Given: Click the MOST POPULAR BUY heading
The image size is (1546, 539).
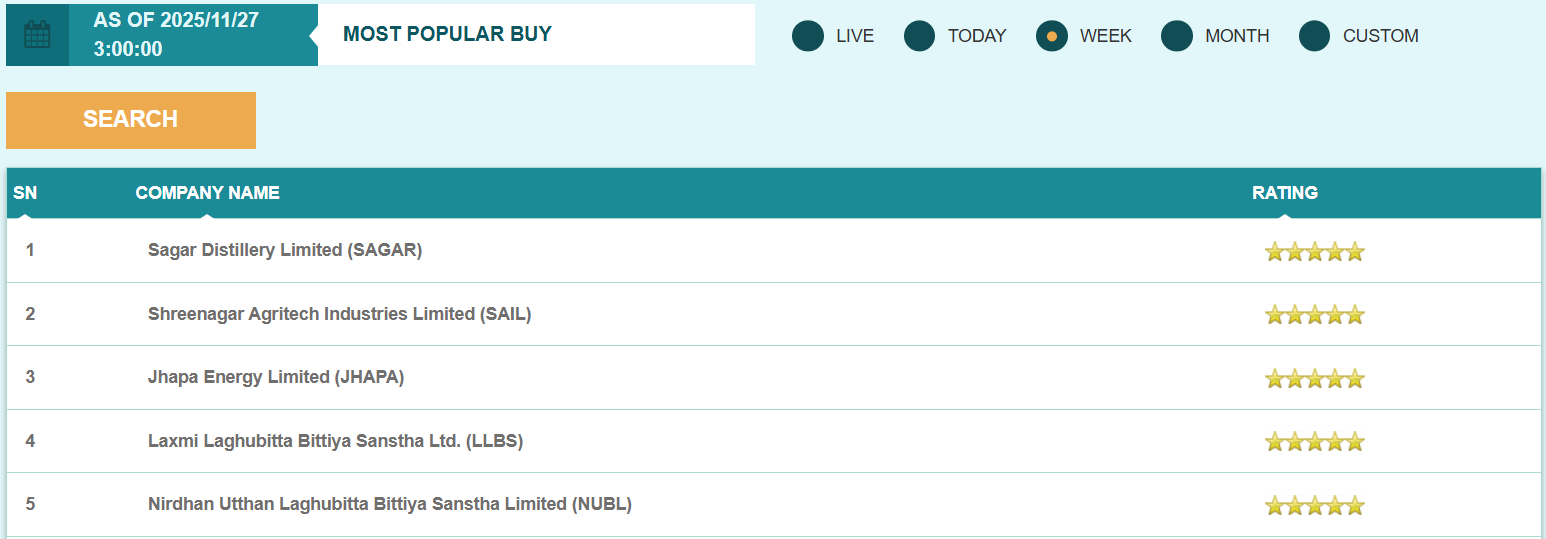Looking at the screenshot, I should coord(447,34).
